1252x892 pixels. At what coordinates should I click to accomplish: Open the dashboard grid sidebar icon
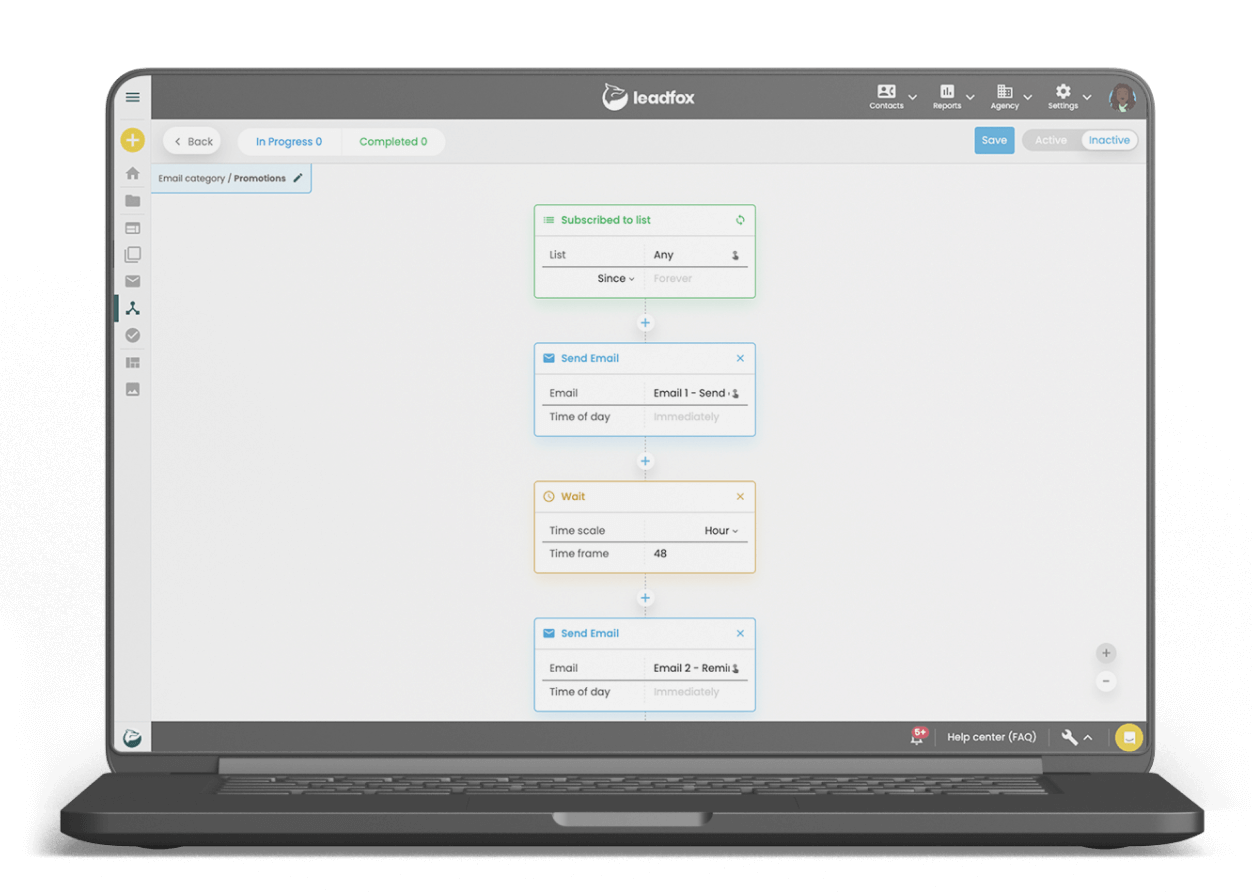(x=132, y=363)
